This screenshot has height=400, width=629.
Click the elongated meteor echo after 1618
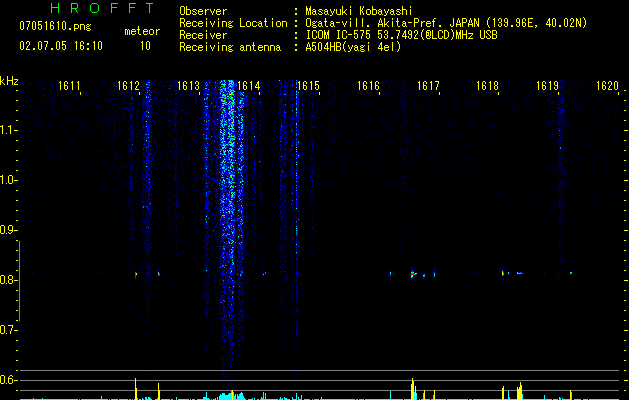pyautogui.click(x=519, y=273)
